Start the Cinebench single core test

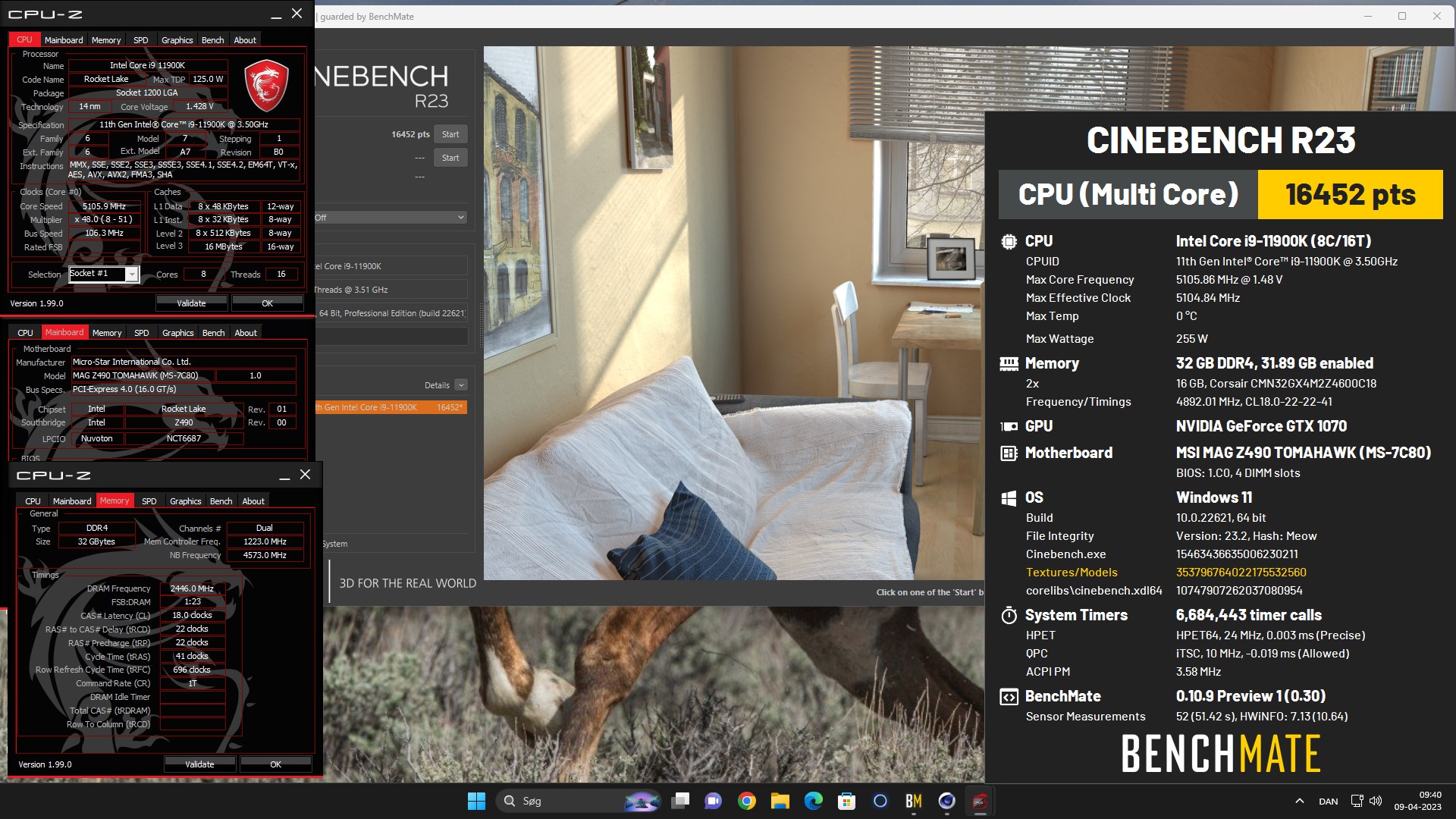coord(450,158)
